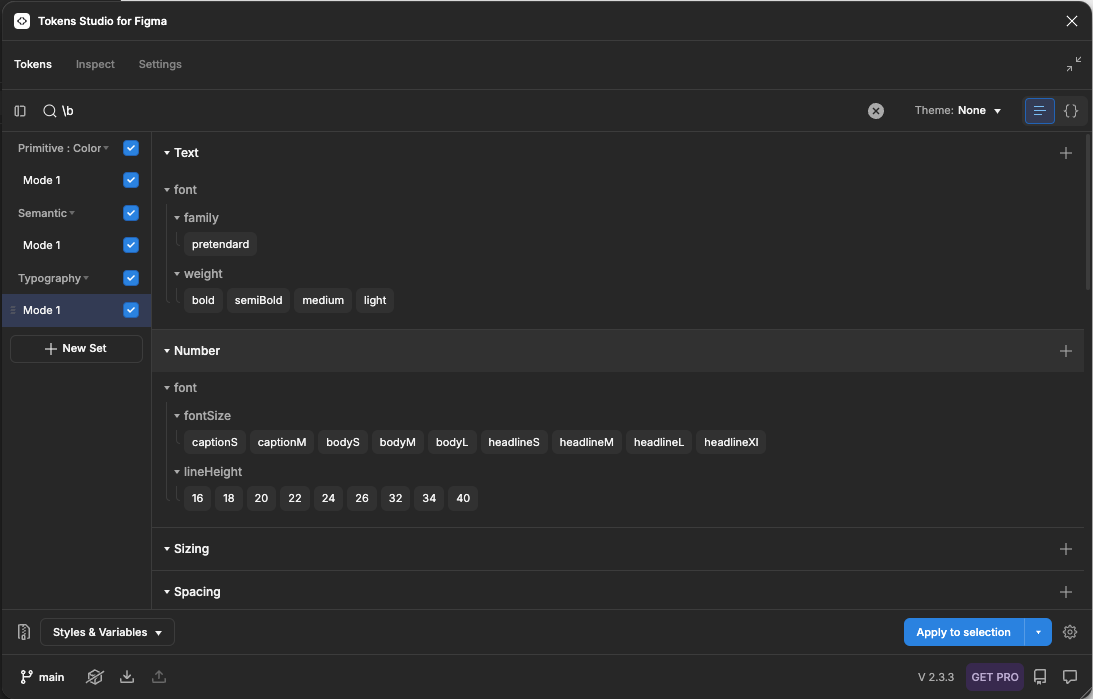Clear the search field with the X icon
1093x699 pixels.
pos(876,111)
